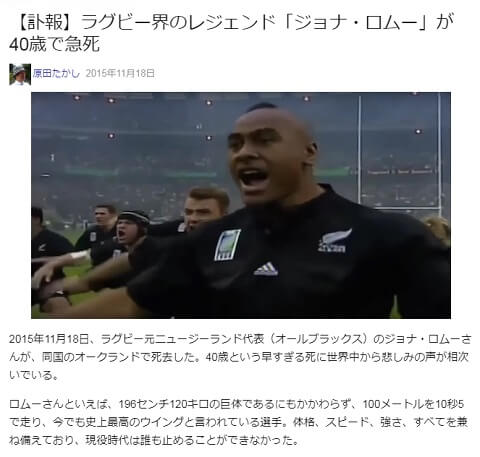Screen dimensions: 480x457
Task: Click the article headline about ジョナ・ロムー
Action: pyautogui.click(x=232, y=33)
